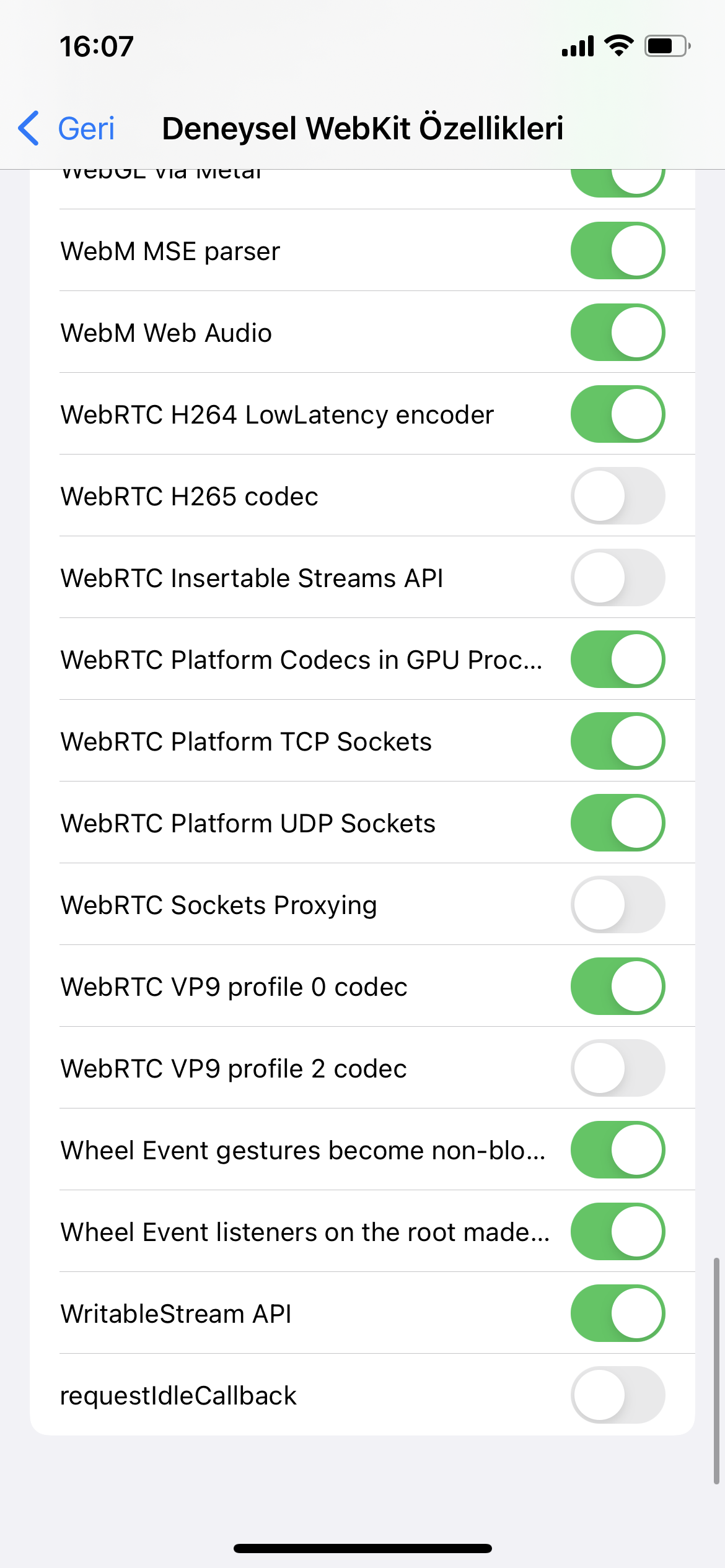Image resolution: width=725 pixels, height=1568 pixels.
Task: Enable WebRTC Sockets Proxying
Action: coord(618,905)
